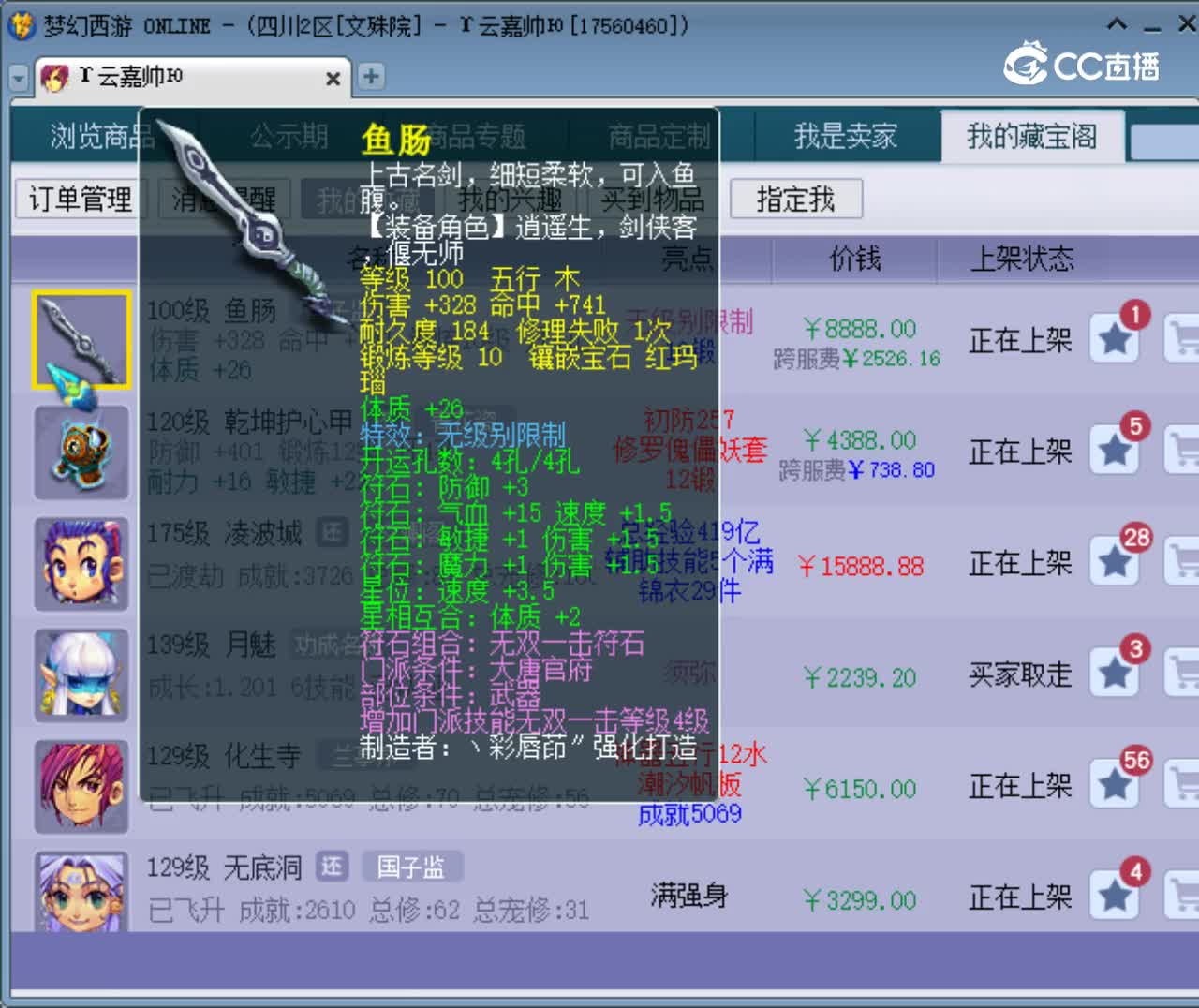This screenshot has height=1008, width=1199.
Task: Click 跨服费 ¥2526.16 text
Action: click(857, 359)
